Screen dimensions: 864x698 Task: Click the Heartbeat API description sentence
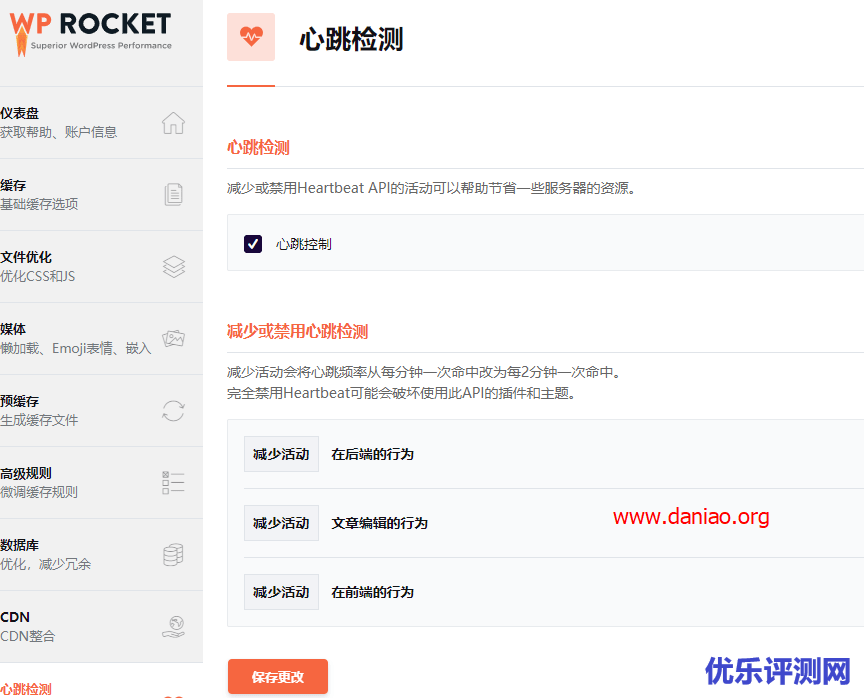[433, 188]
